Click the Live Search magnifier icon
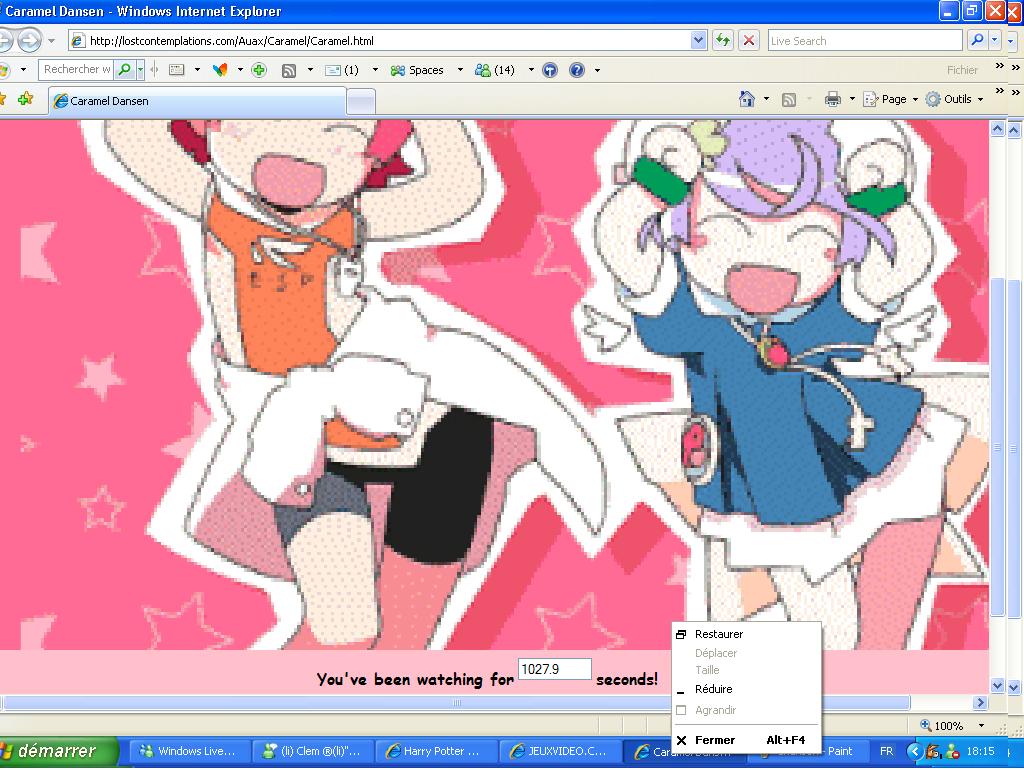The image size is (1024, 770). [977, 40]
